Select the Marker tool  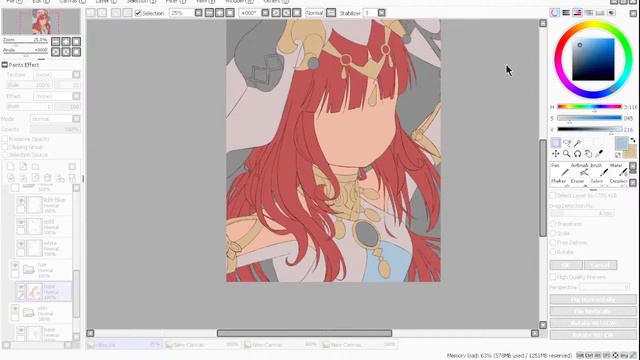[560, 182]
